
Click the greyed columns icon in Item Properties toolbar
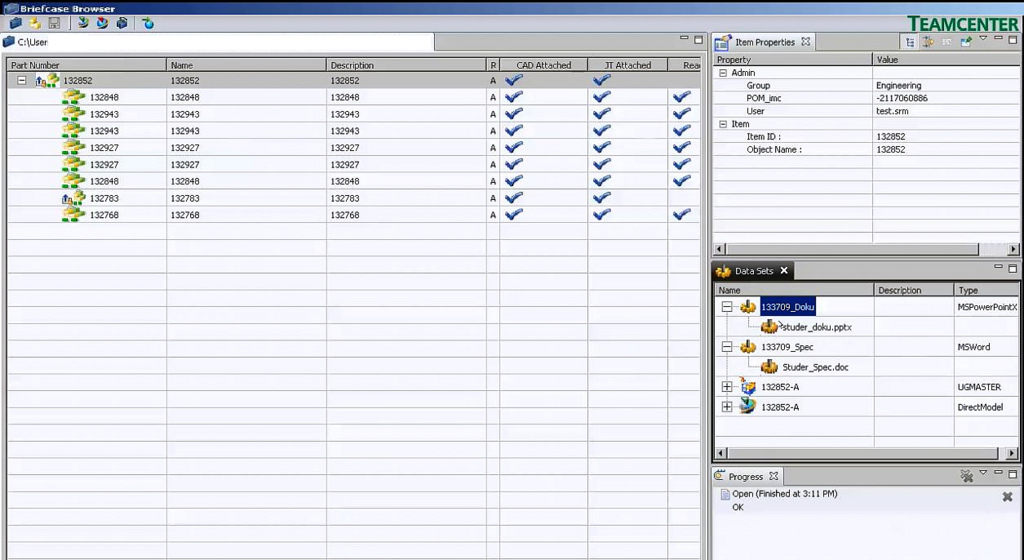click(x=946, y=42)
